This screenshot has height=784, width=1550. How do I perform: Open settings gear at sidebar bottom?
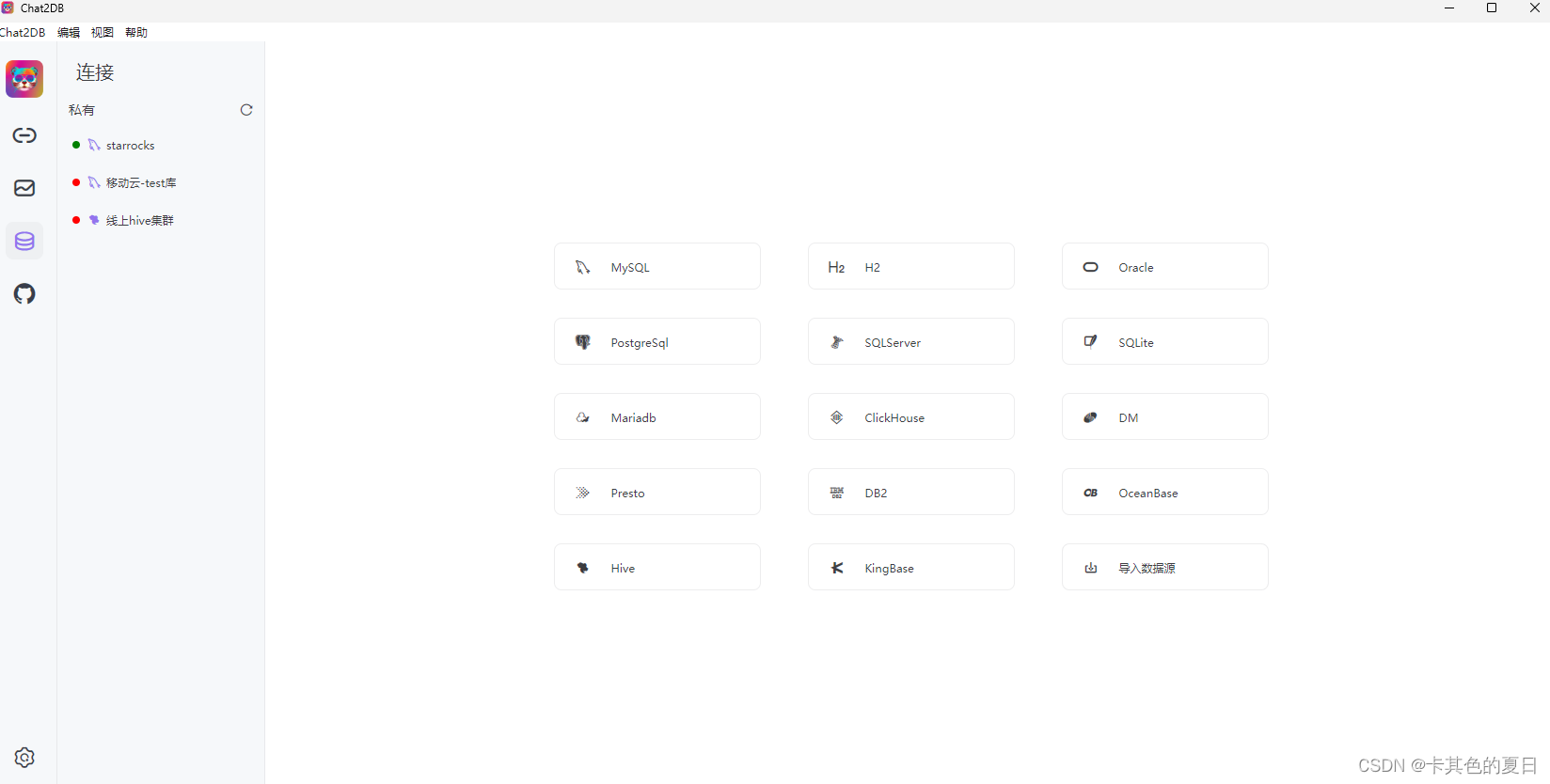click(24, 758)
